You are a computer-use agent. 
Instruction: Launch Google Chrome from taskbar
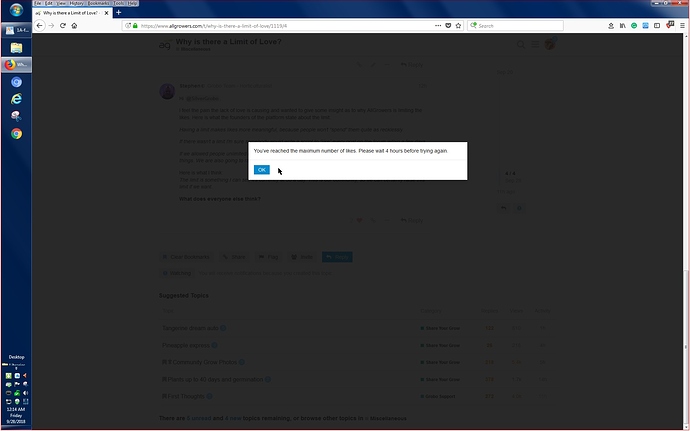point(16,133)
